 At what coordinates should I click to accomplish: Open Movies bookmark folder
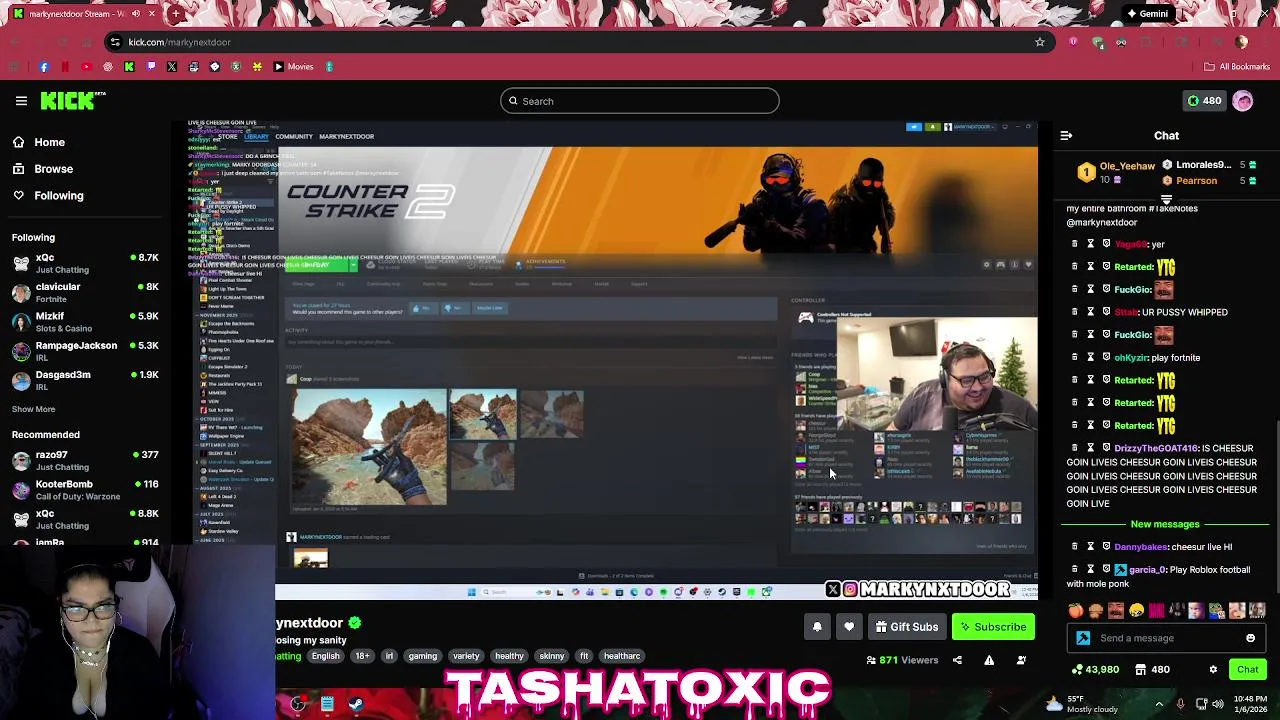pyautogui.click(x=293, y=67)
